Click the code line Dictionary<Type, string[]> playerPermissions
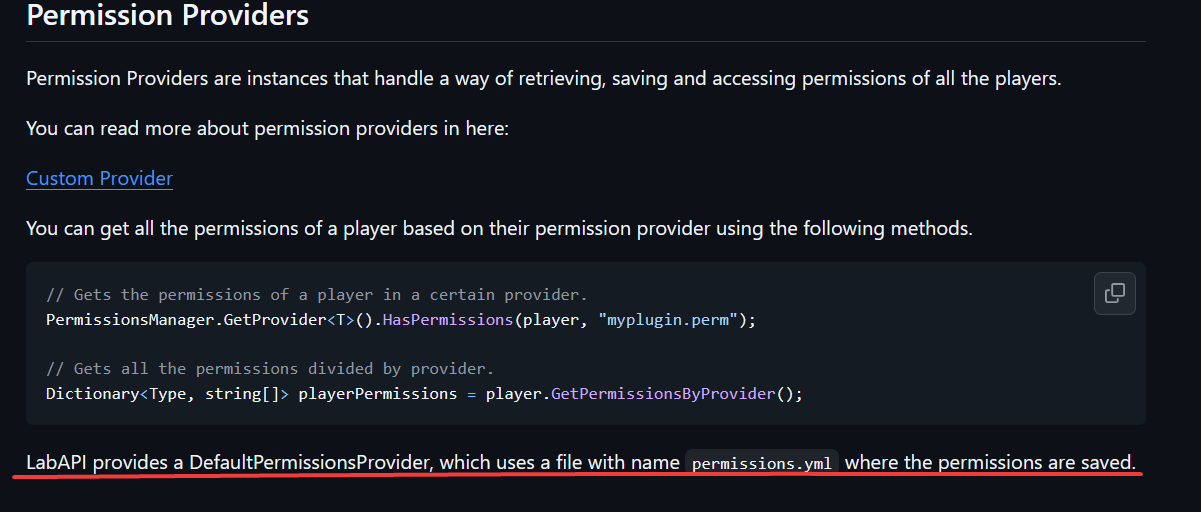The image size is (1201, 512). (425, 394)
